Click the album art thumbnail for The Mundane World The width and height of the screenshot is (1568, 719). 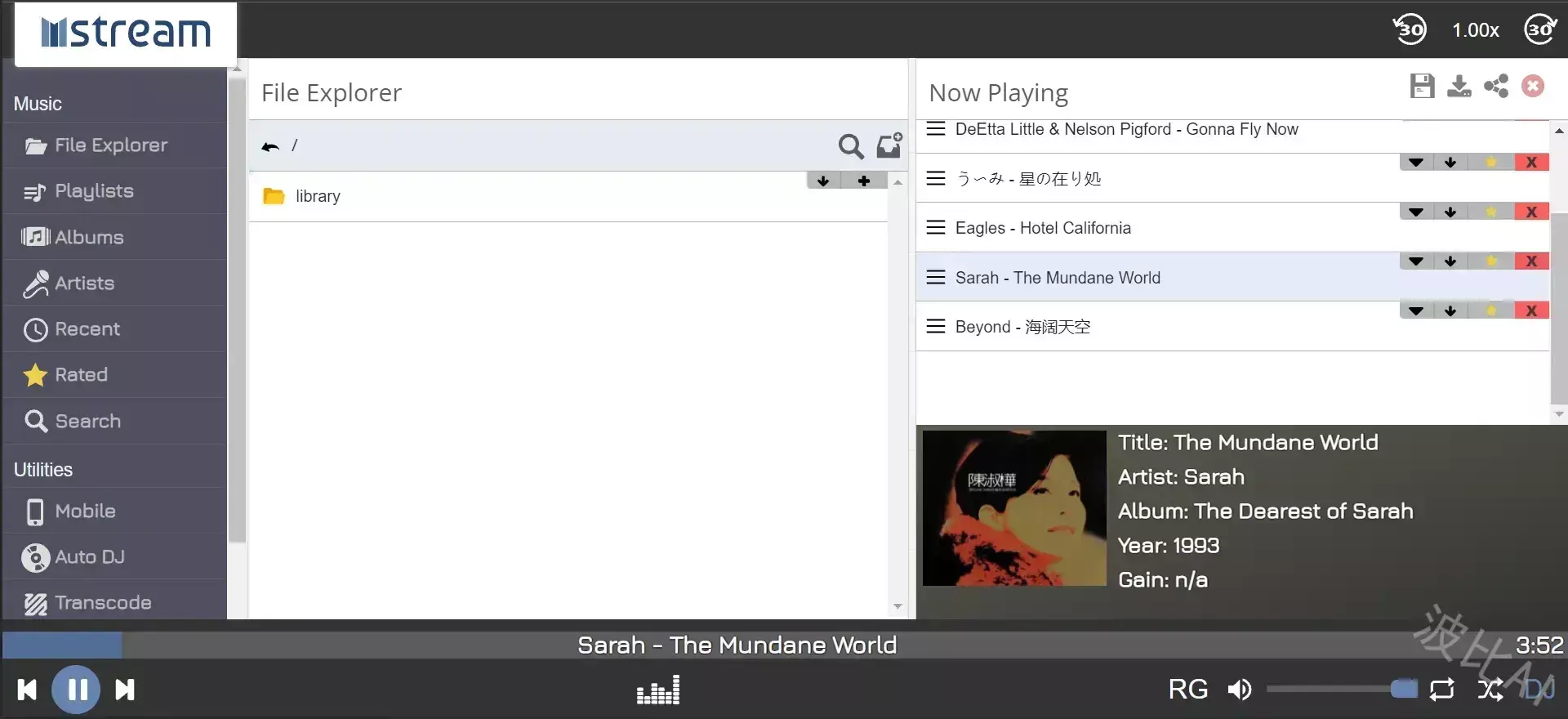point(1014,508)
